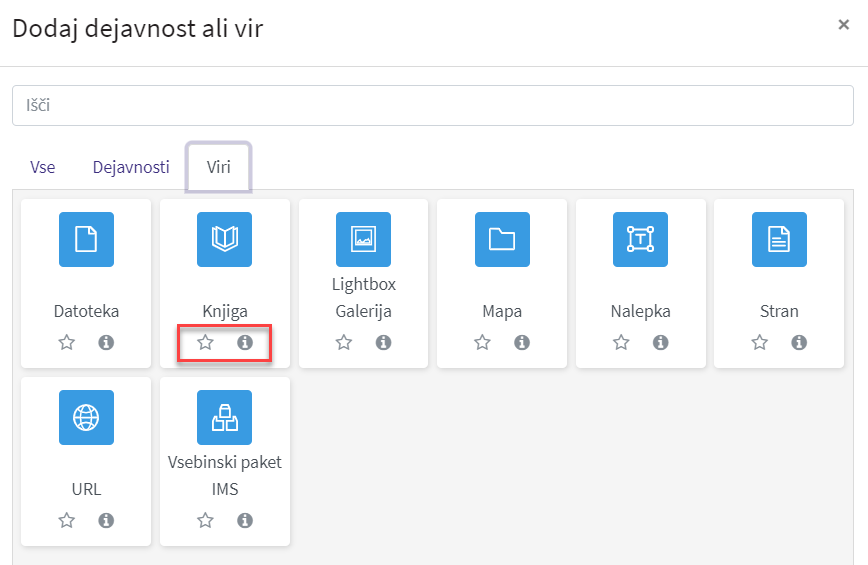The image size is (868, 565).
Task: Open the Lightbox Galerija resource icon
Action: tap(363, 239)
